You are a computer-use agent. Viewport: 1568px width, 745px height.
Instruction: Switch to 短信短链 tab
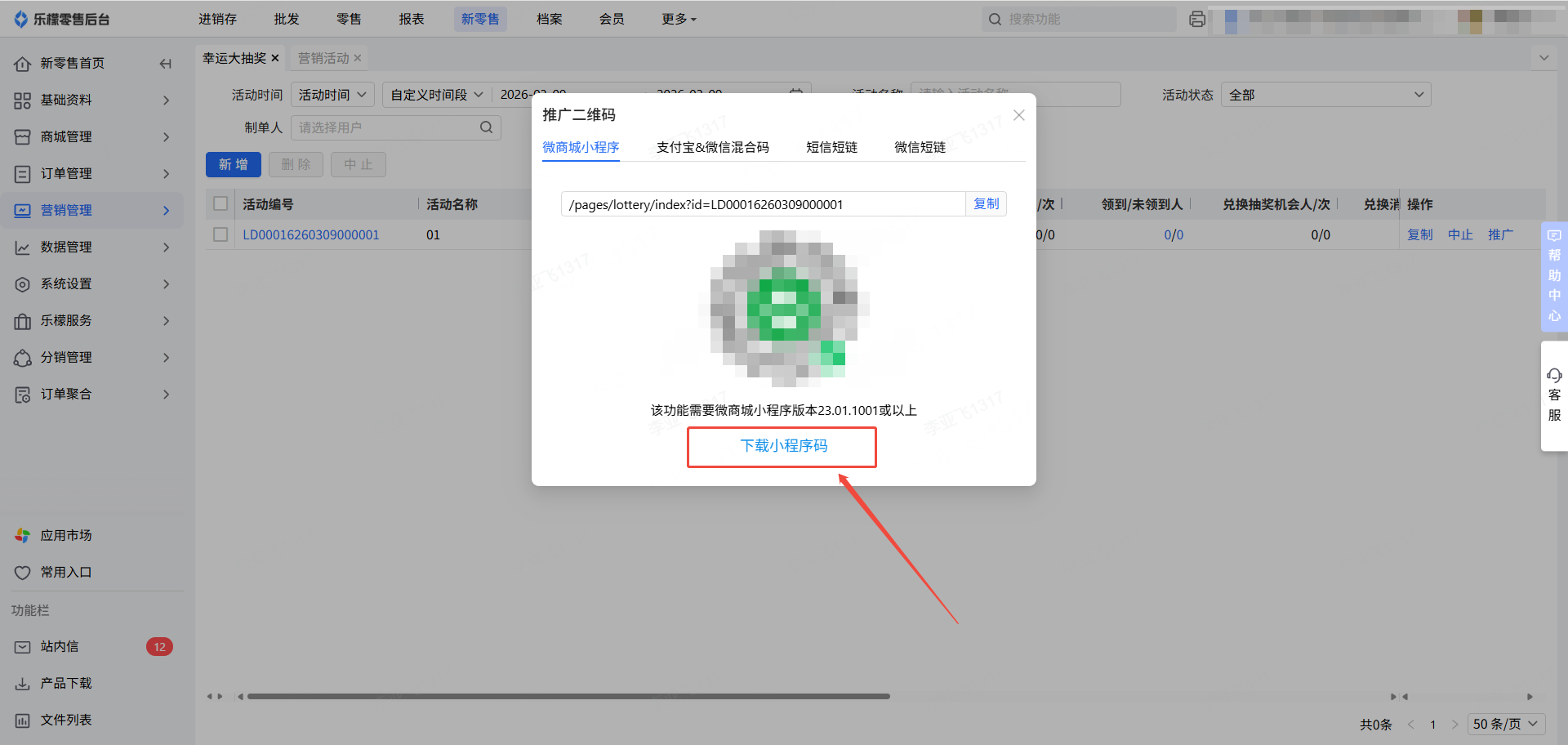(x=831, y=147)
